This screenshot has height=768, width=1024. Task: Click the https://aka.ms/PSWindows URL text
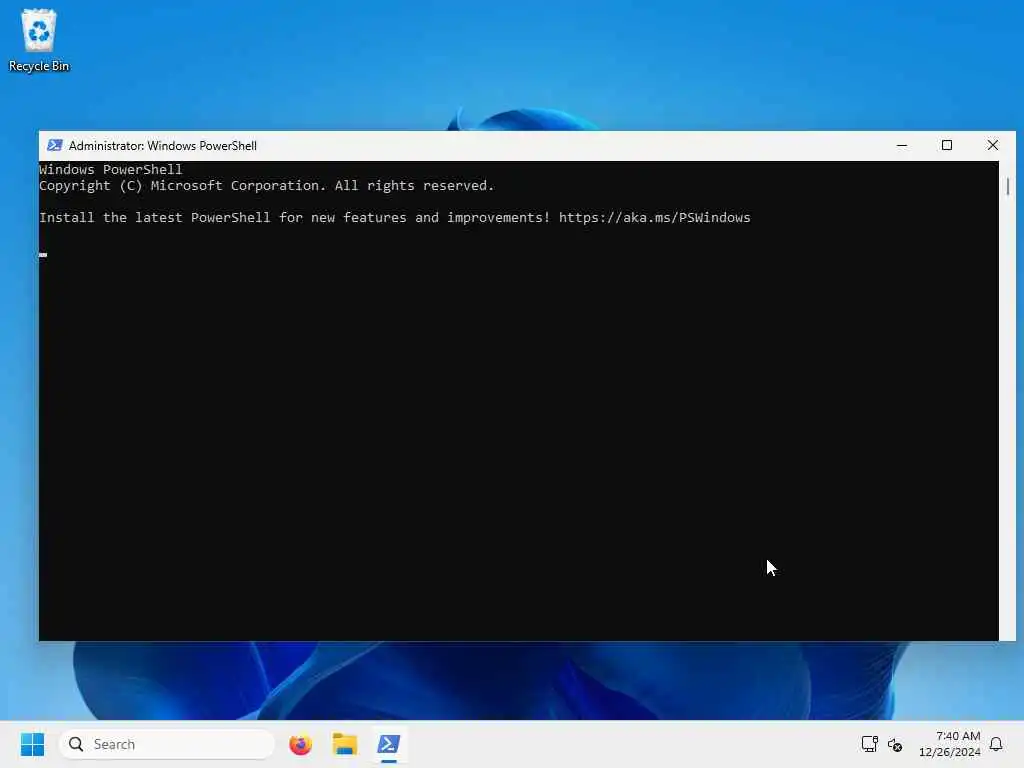pos(654,217)
